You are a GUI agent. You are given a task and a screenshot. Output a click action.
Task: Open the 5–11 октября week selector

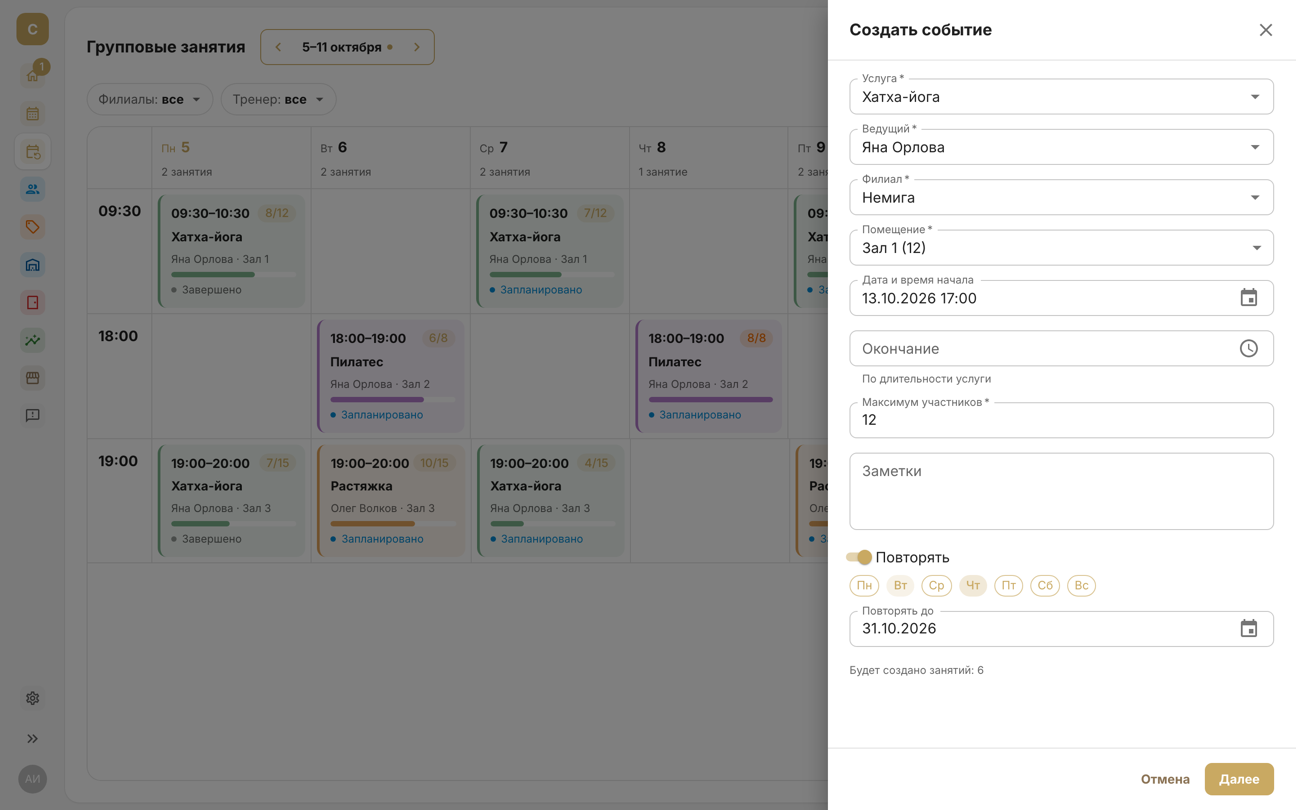pyautogui.click(x=347, y=47)
